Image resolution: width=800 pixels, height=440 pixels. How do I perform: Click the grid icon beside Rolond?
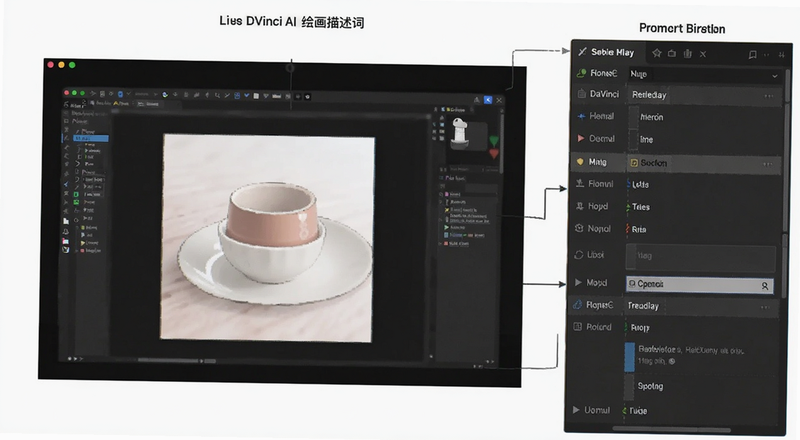coord(578,327)
